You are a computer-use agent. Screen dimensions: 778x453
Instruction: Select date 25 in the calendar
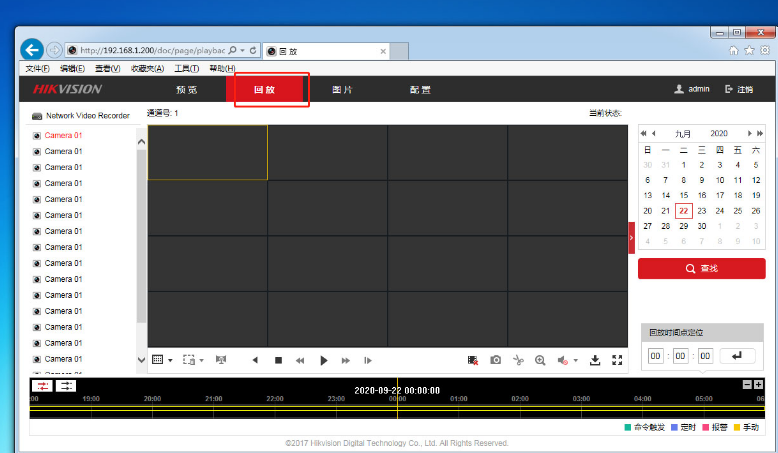(738, 211)
